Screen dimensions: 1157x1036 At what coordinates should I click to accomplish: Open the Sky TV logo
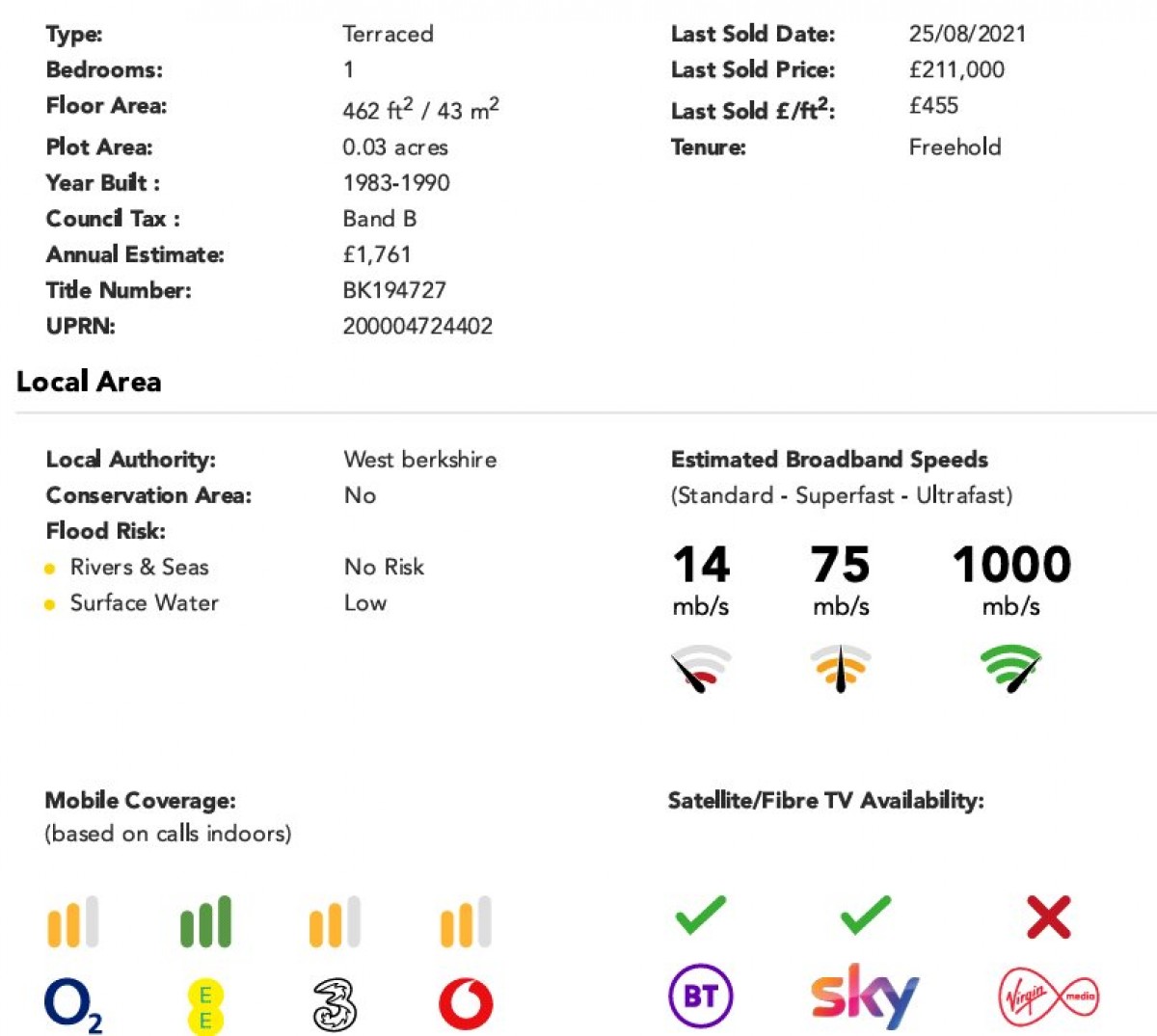865,995
